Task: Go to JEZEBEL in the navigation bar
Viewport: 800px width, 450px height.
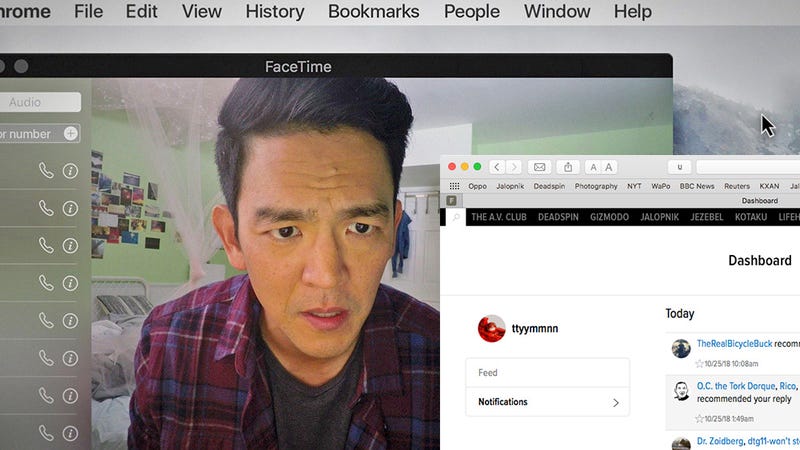Action: 707,217
